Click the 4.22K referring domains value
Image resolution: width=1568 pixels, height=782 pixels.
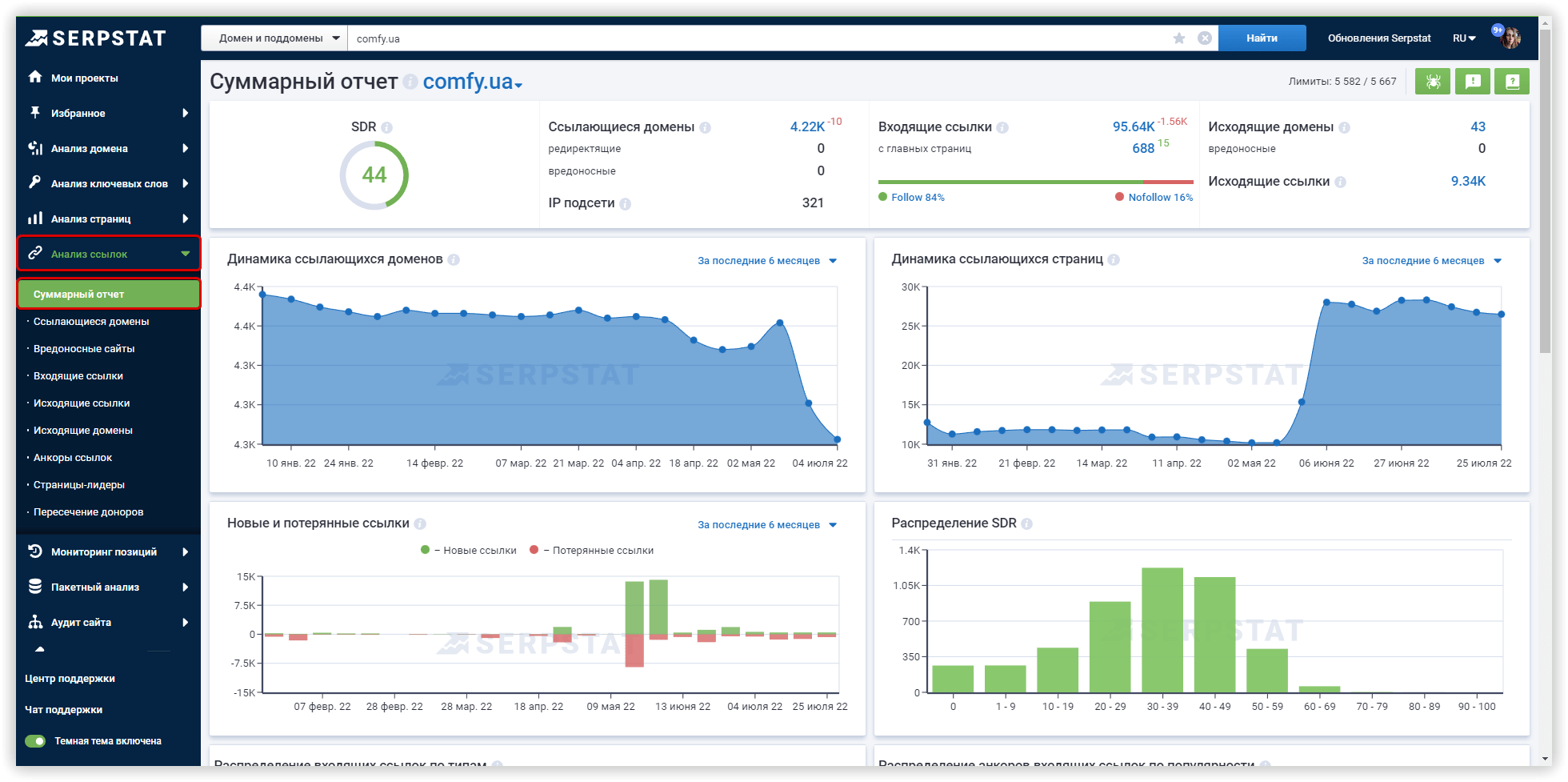(807, 126)
